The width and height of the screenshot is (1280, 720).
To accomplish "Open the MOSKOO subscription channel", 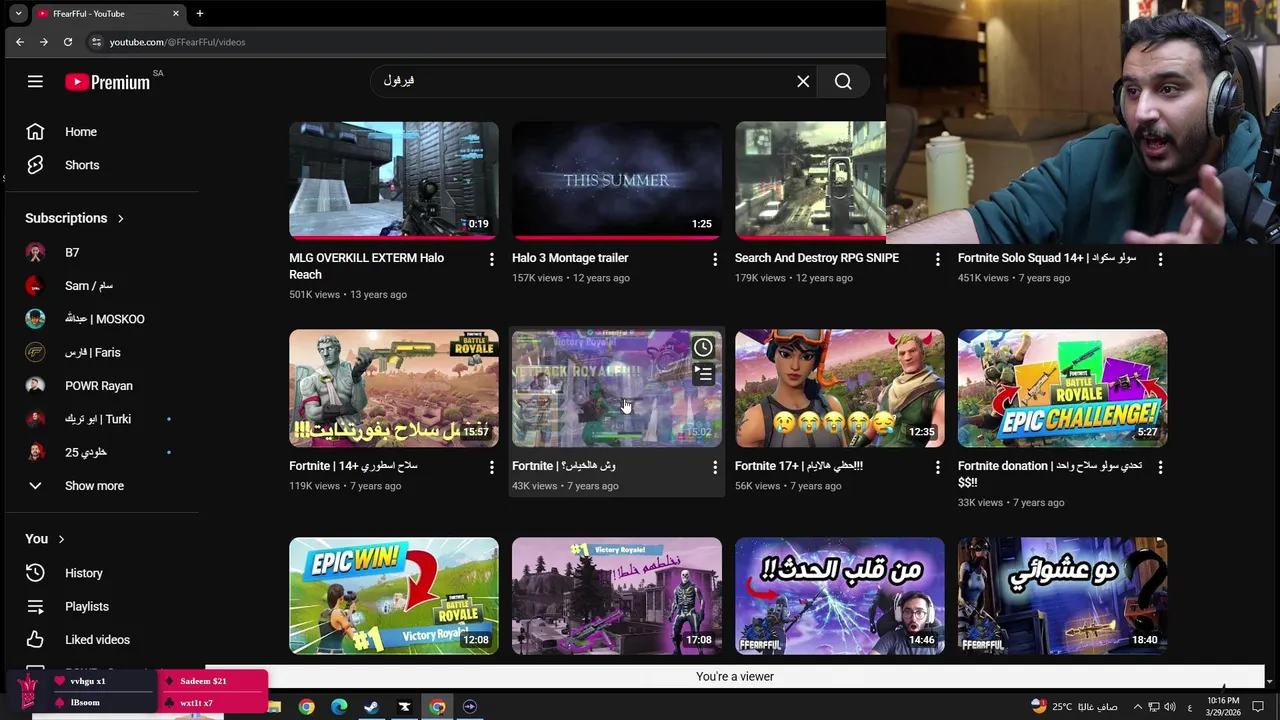I will (101, 319).
